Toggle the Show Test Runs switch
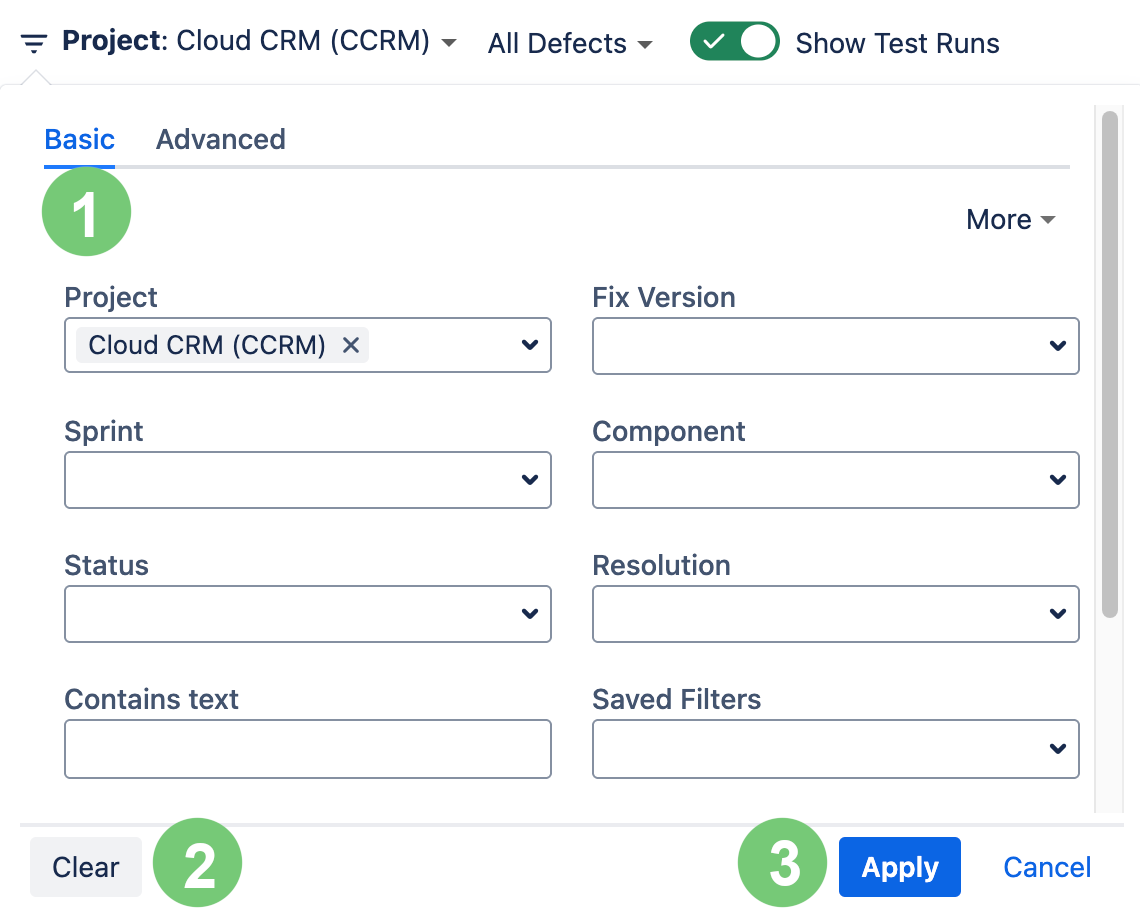The height and width of the screenshot is (921, 1140). pyautogui.click(x=734, y=41)
